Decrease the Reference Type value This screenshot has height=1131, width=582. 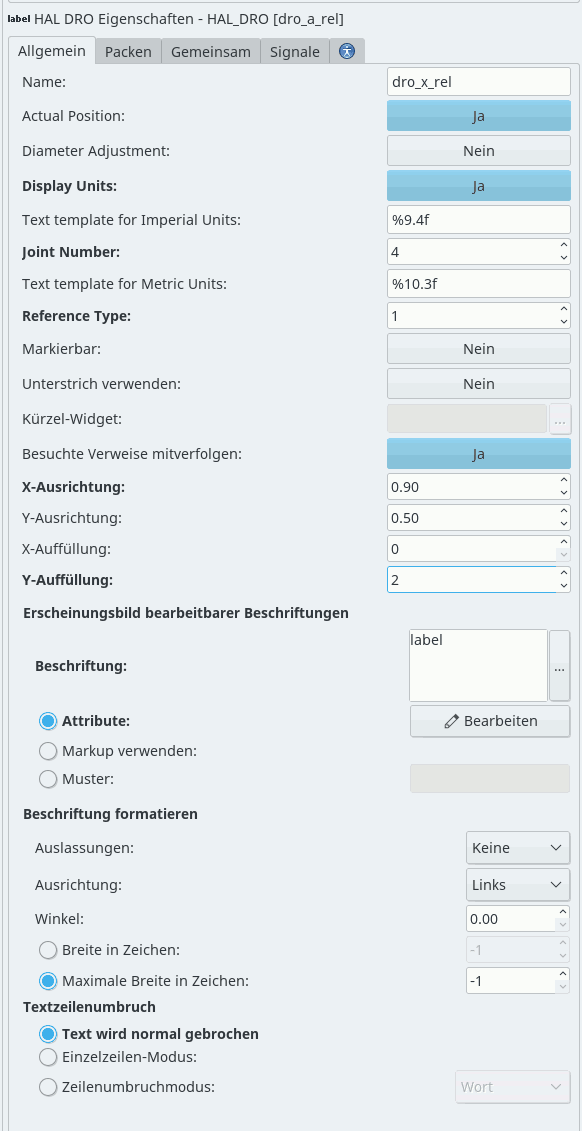[563, 321]
